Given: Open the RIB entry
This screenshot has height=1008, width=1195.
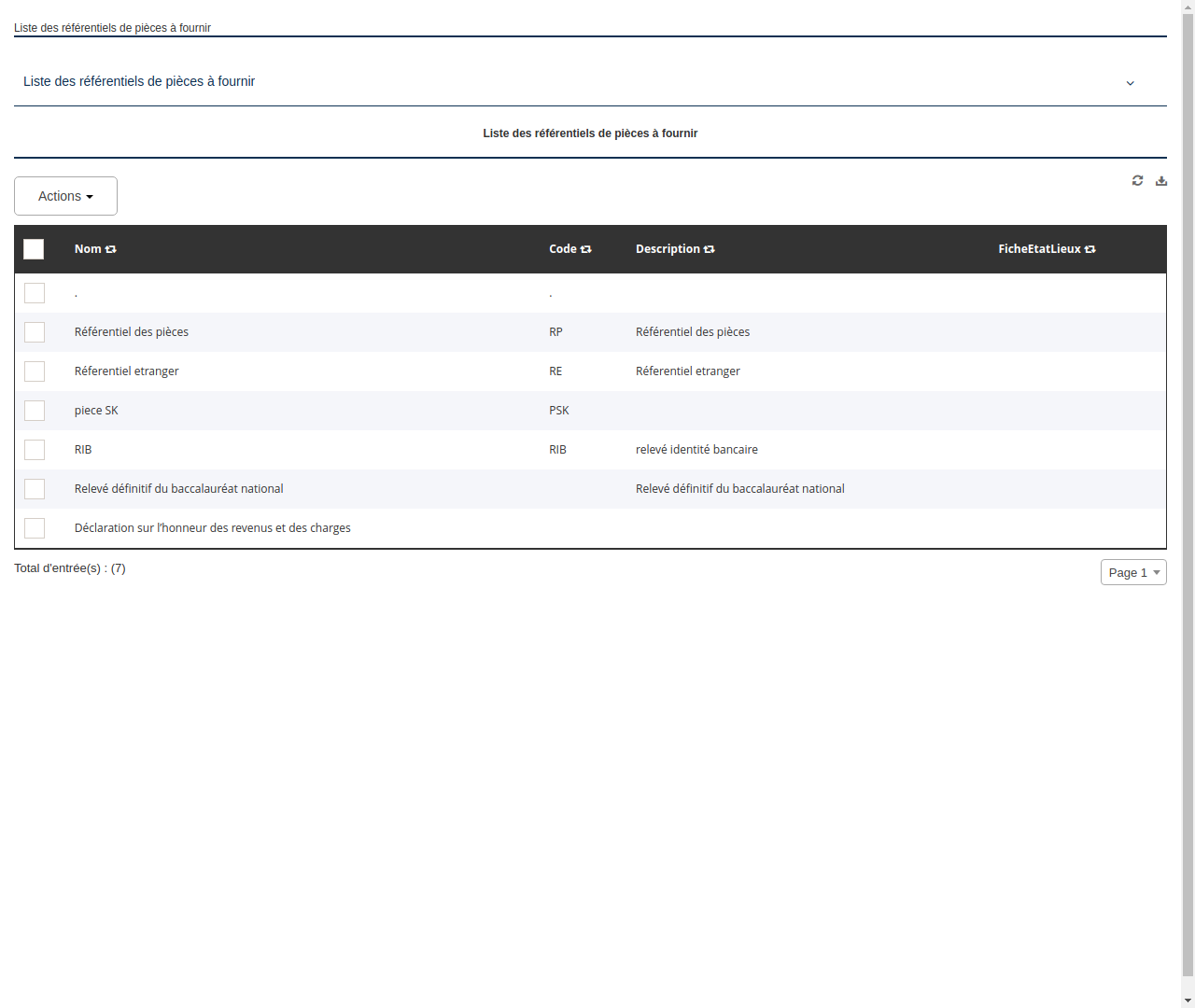Looking at the screenshot, I should click(83, 449).
